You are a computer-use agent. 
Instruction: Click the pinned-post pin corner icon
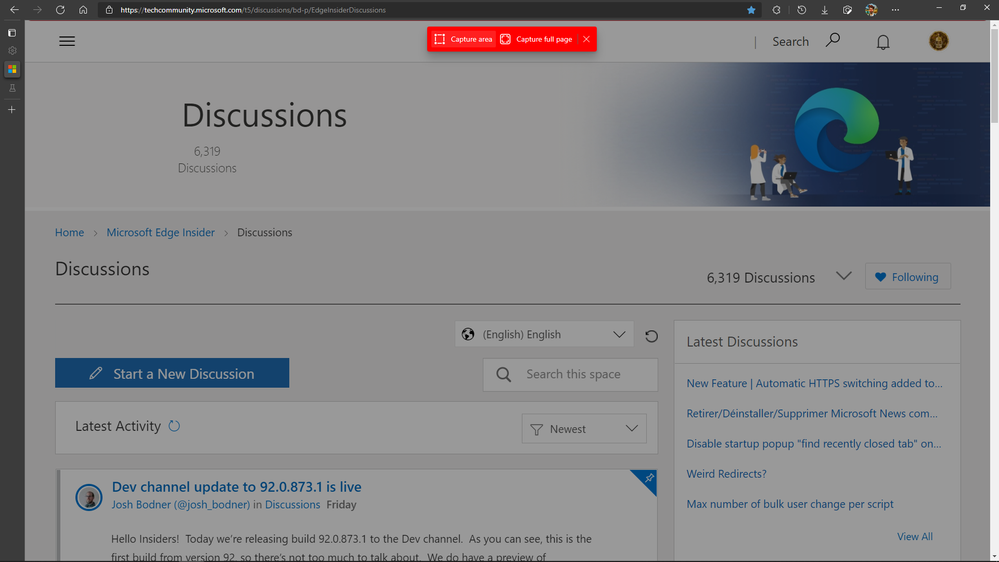(x=648, y=478)
